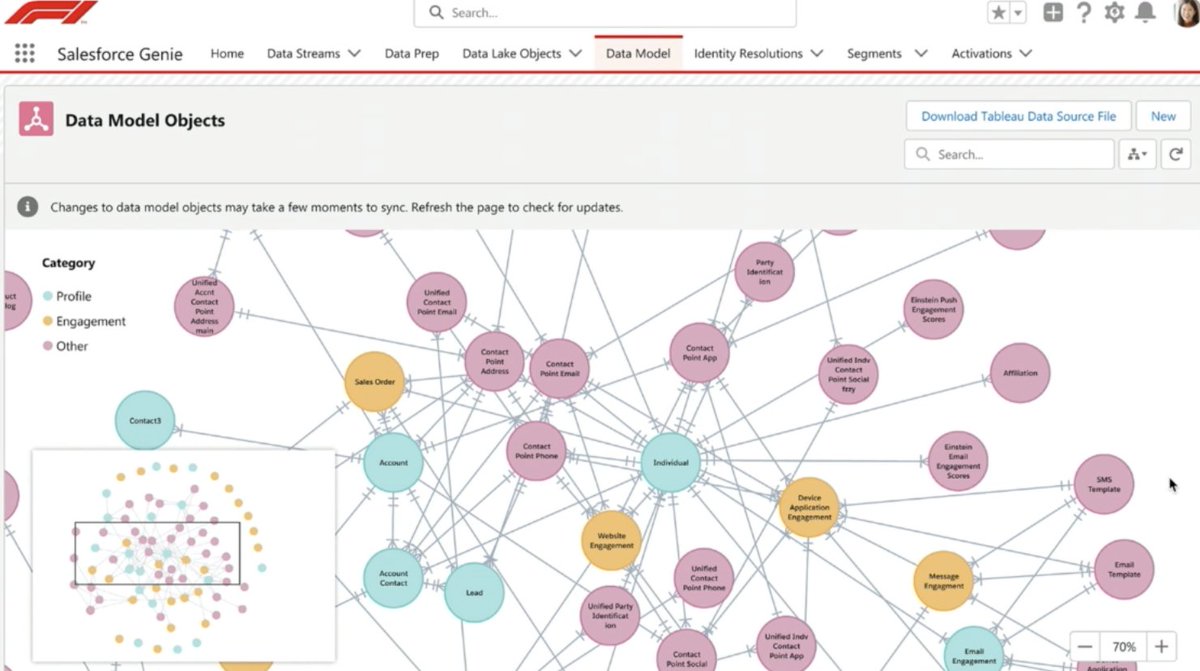
Task: Open the graph view layout dropdown
Action: point(1138,154)
